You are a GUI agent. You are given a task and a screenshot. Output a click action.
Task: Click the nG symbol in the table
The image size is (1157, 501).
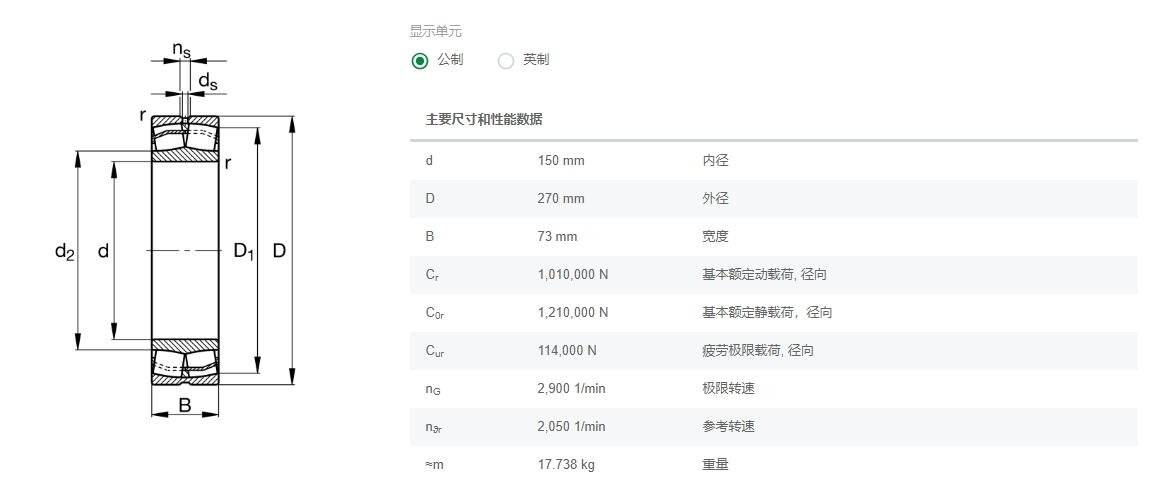pos(433,389)
